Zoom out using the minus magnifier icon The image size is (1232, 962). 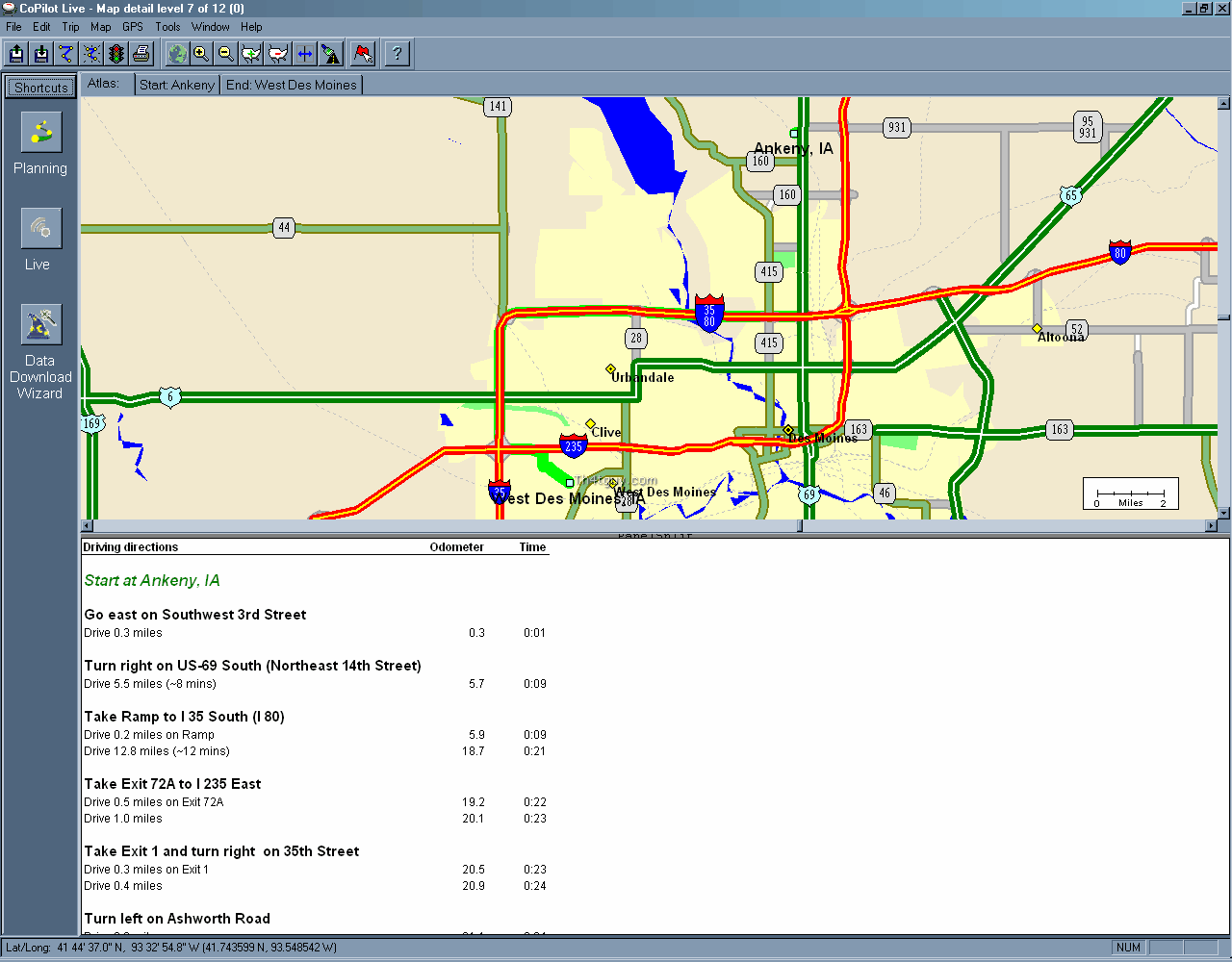pos(226,54)
